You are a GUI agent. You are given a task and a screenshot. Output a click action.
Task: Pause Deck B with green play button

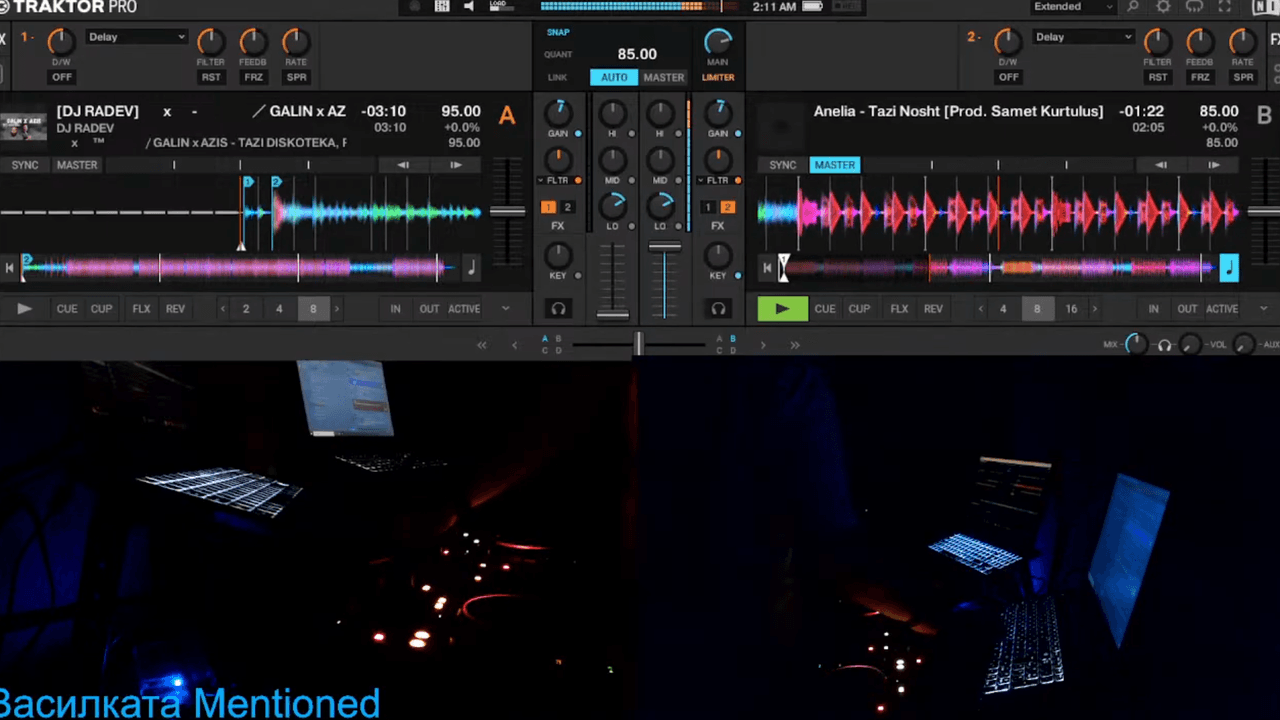782,309
